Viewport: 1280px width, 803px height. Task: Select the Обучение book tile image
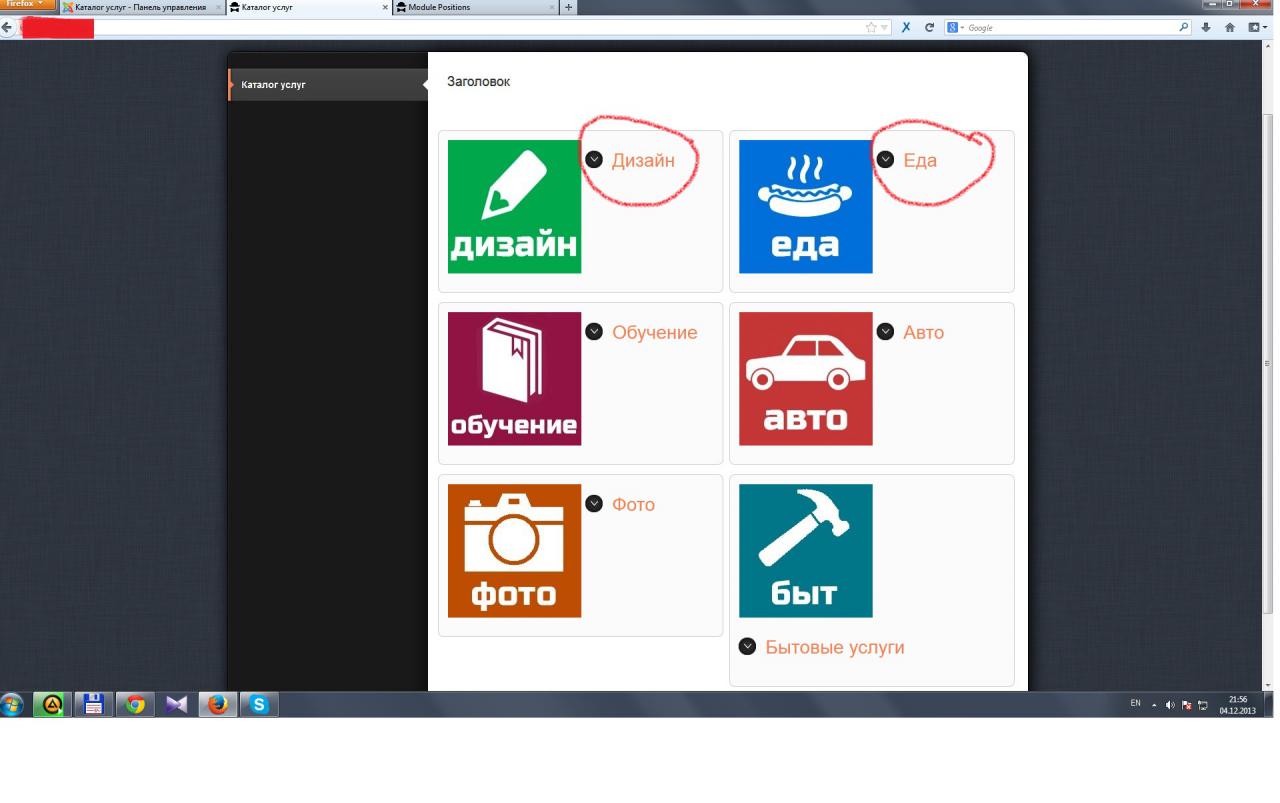[x=514, y=378]
